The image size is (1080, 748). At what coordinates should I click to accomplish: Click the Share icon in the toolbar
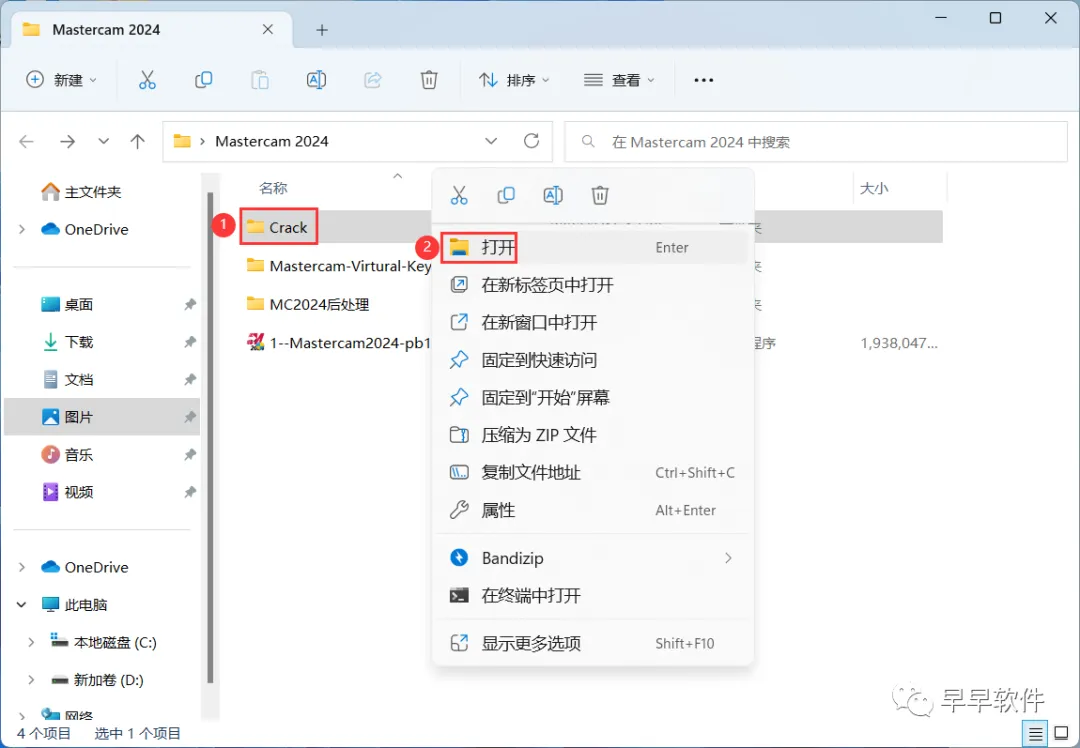(373, 80)
